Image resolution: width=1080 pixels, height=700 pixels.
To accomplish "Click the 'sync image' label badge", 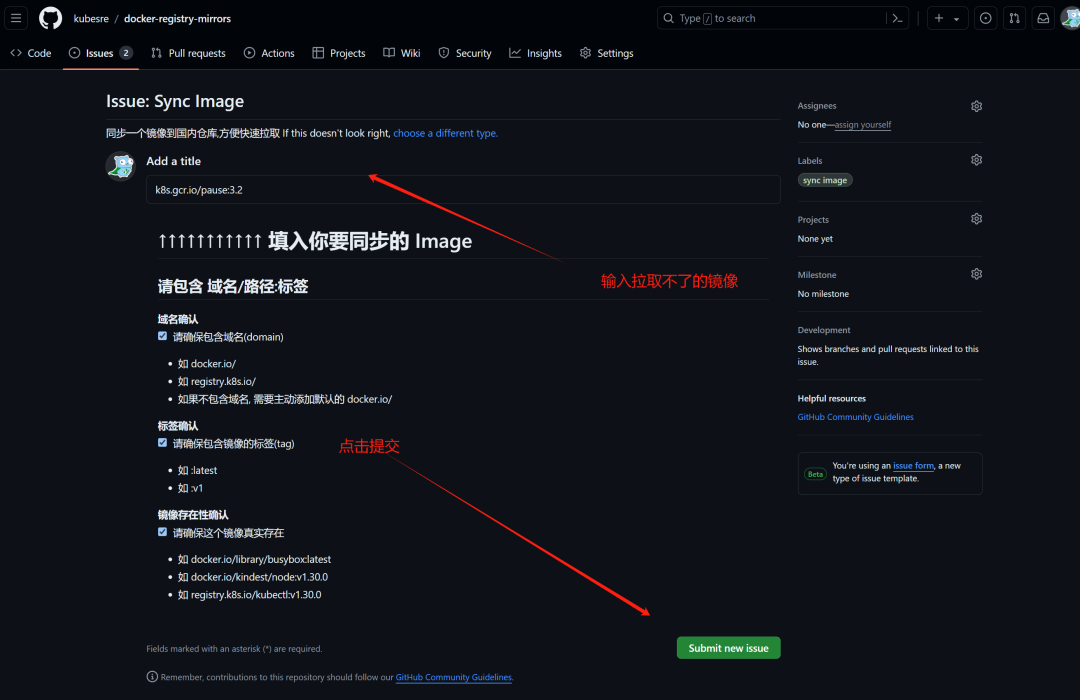I will [824, 180].
